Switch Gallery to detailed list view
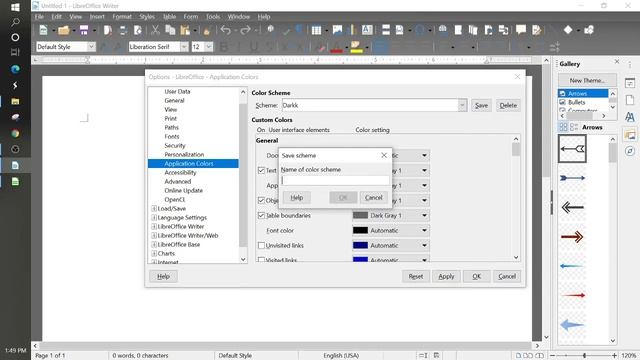This screenshot has height=360, width=640. click(x=574, y=127)
